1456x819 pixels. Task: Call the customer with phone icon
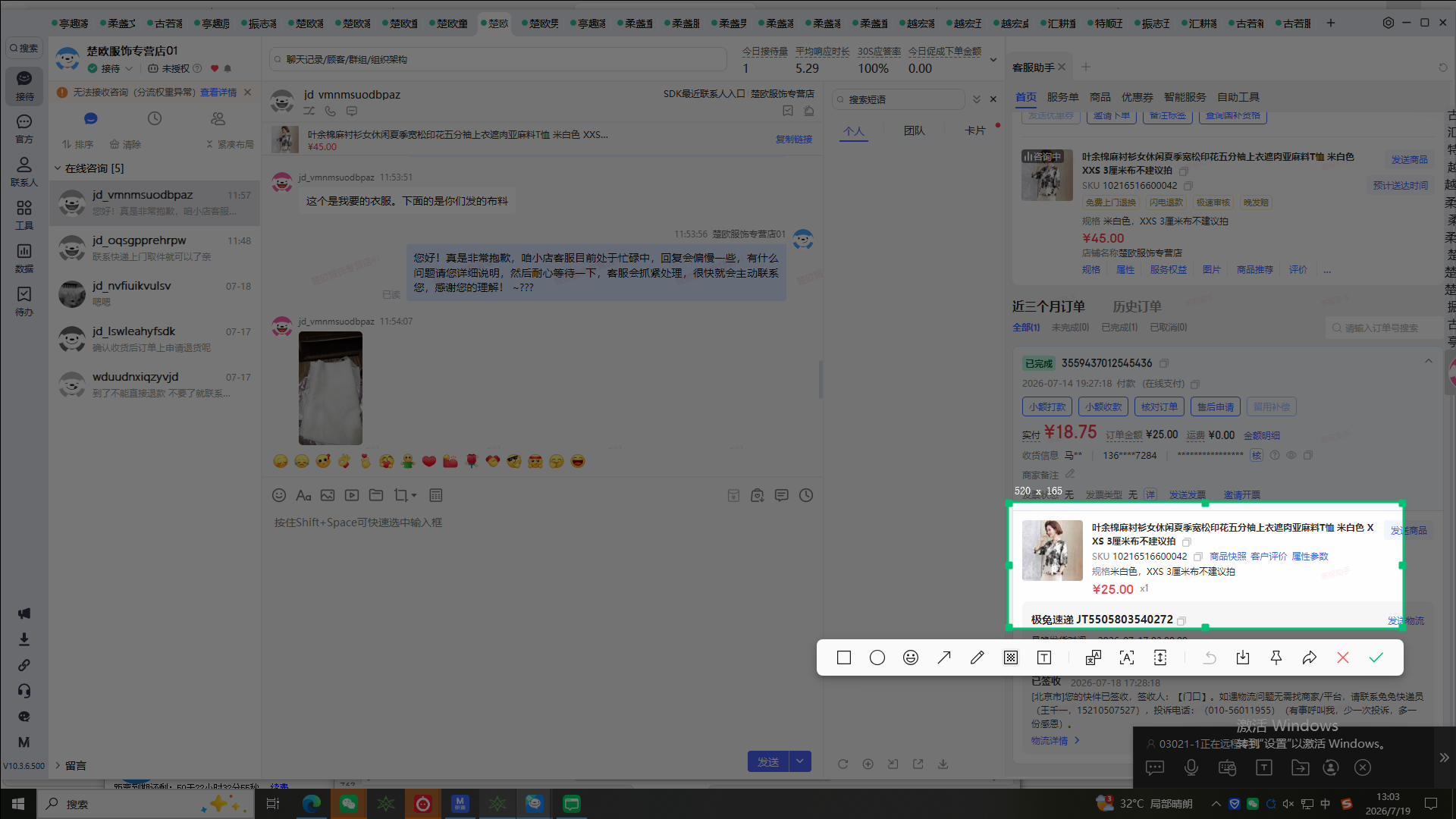coord(331,111)
